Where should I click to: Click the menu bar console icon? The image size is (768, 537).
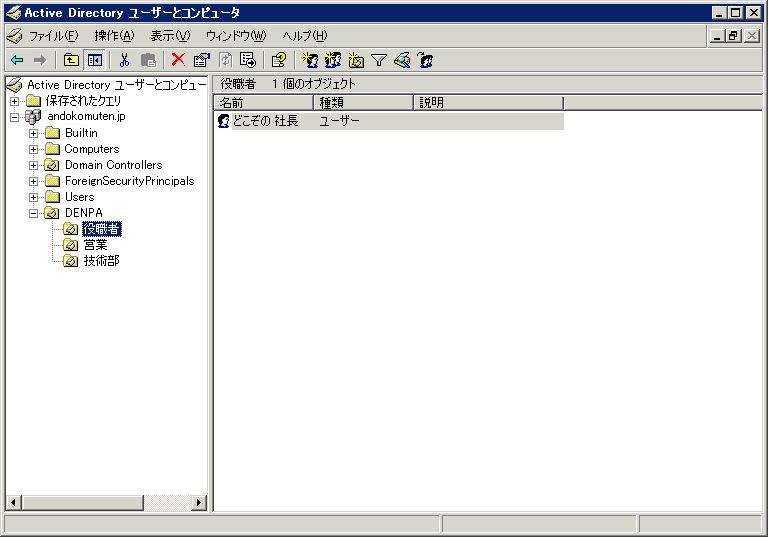click(15, 36)
